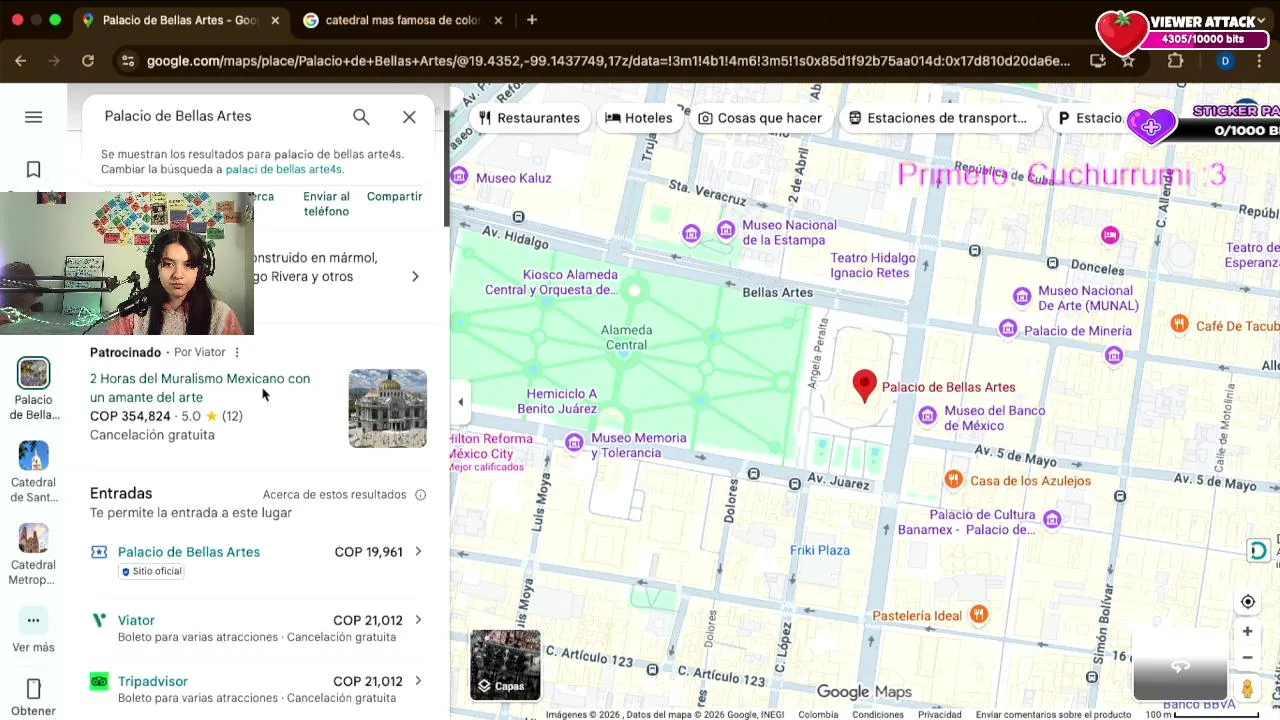Image resolution: width=1280 pixels, height=720 pixels.
Task: Click Museo Memoria y Tolerancia marker
Action: [574, 443]
